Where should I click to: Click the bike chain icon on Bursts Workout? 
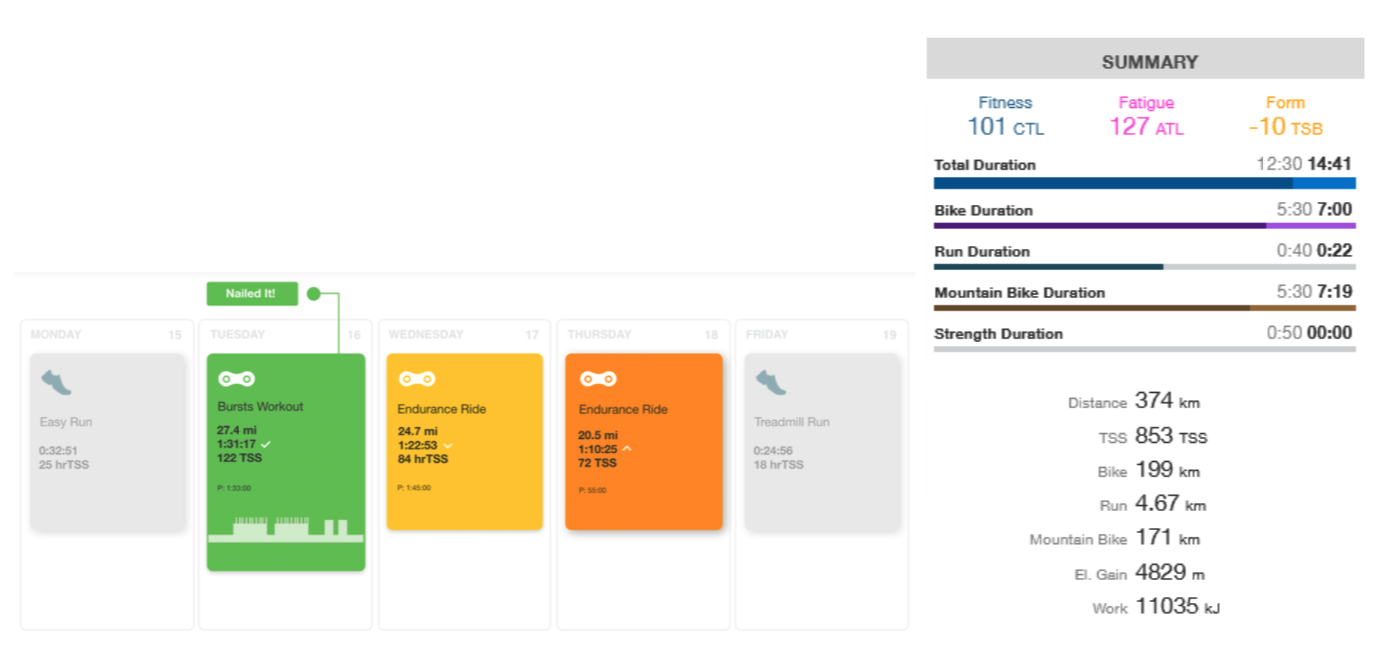(236, 379)
